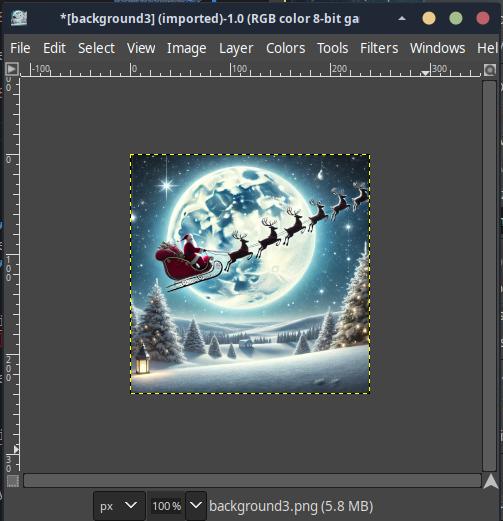This screenshot has width=503, height=521.
Task: Click the GIMP window icon in title bar
Action: pyautogui.click(x=19, y=18)
